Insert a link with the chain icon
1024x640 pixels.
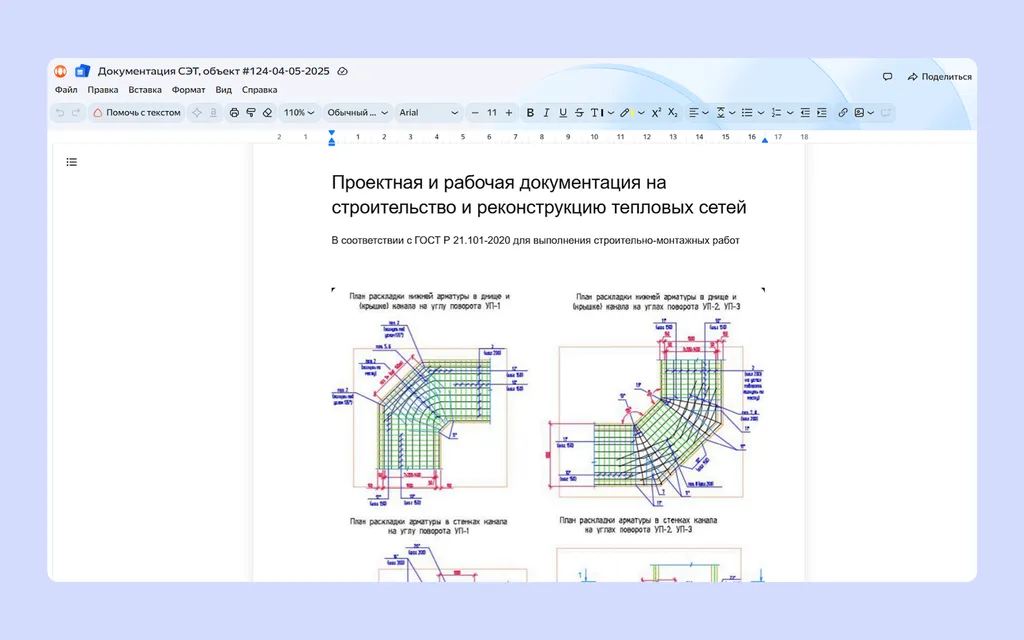843,112
